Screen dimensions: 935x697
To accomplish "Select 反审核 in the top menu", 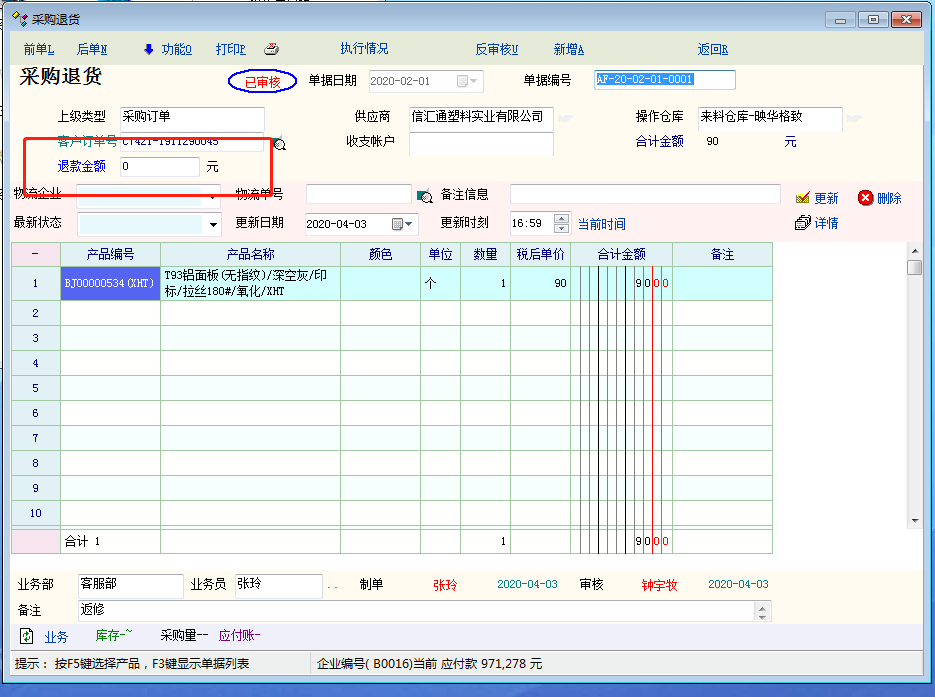I will point(496,49).
